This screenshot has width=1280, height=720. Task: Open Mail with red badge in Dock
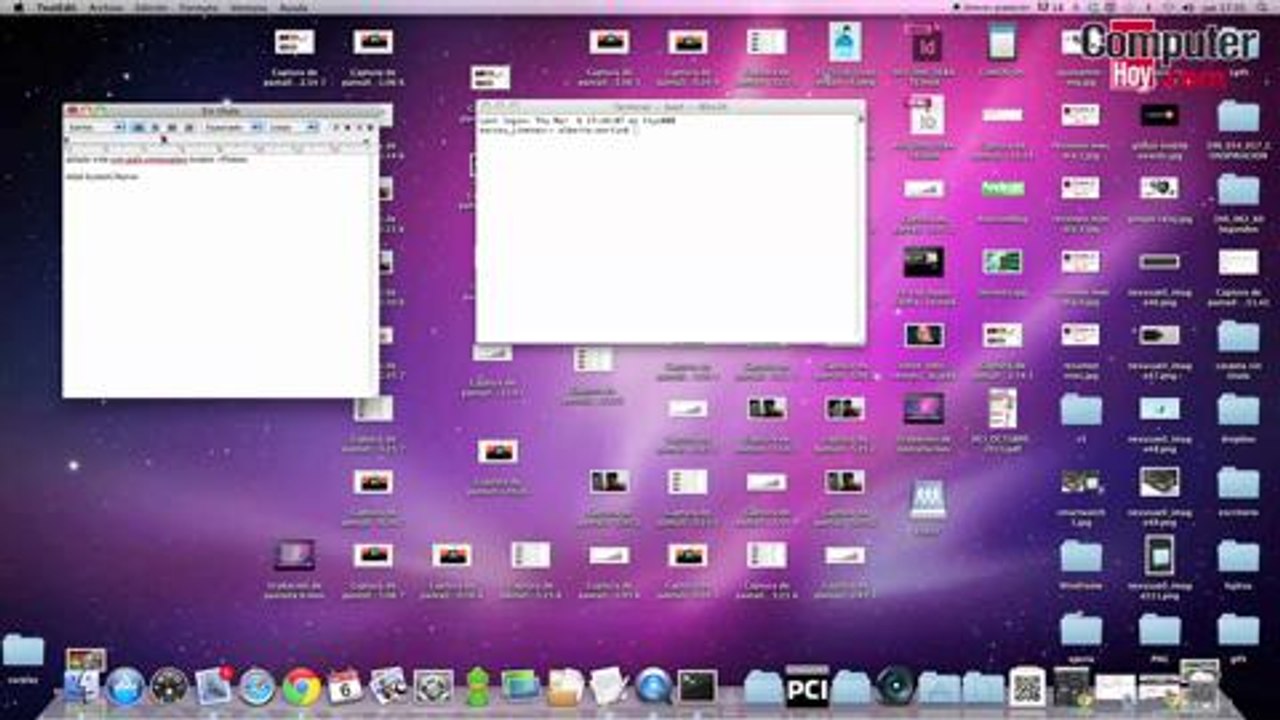pyautogui.click(x=214, y=685)
